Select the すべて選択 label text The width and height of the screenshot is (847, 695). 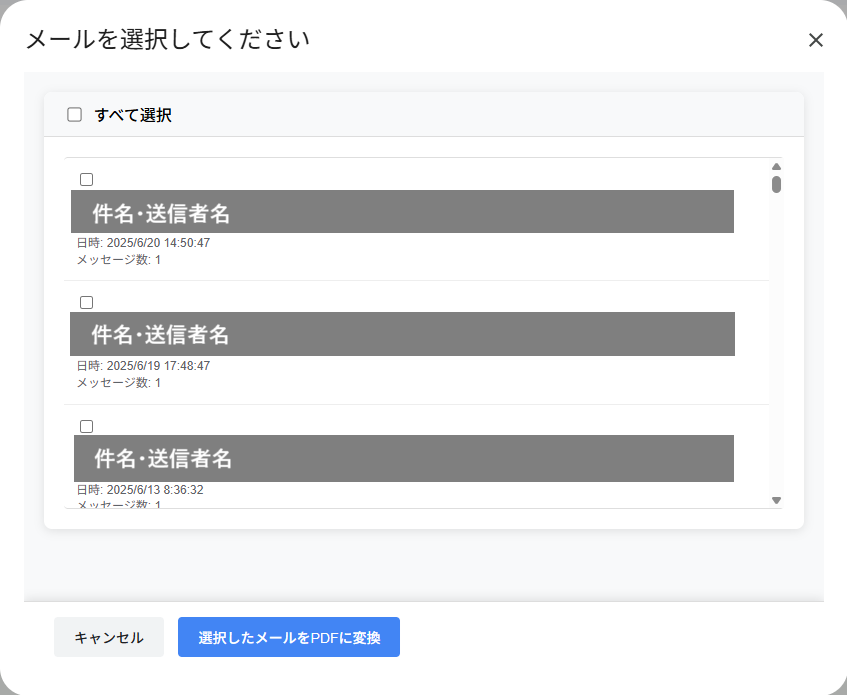133,115
